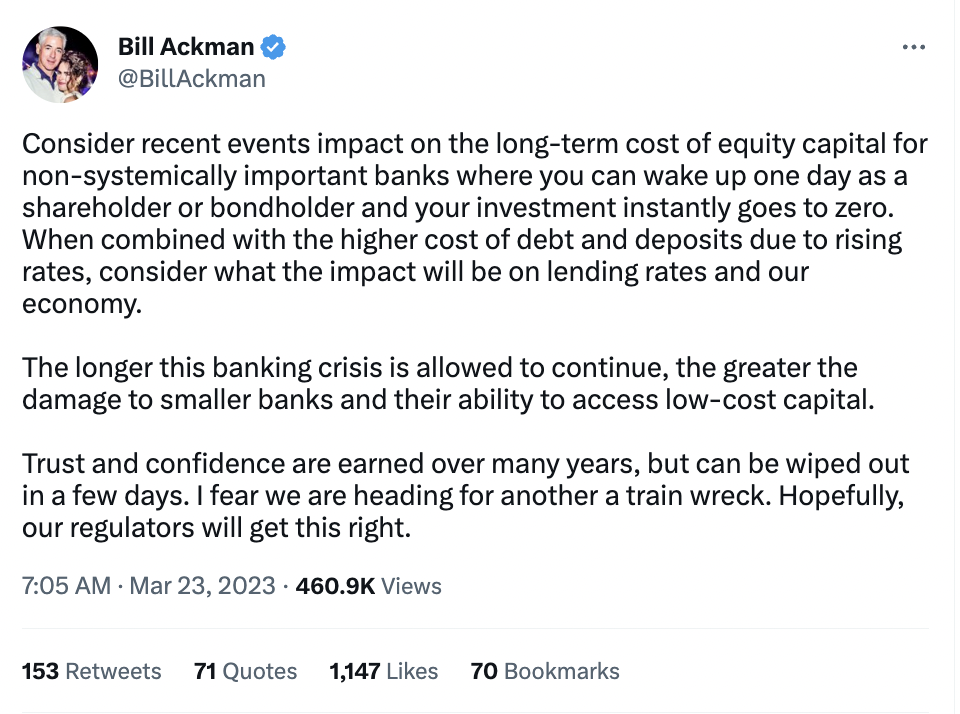Click the Bill Ackman display name
This screenshot has height=714, width=960.
click(186, 47)
